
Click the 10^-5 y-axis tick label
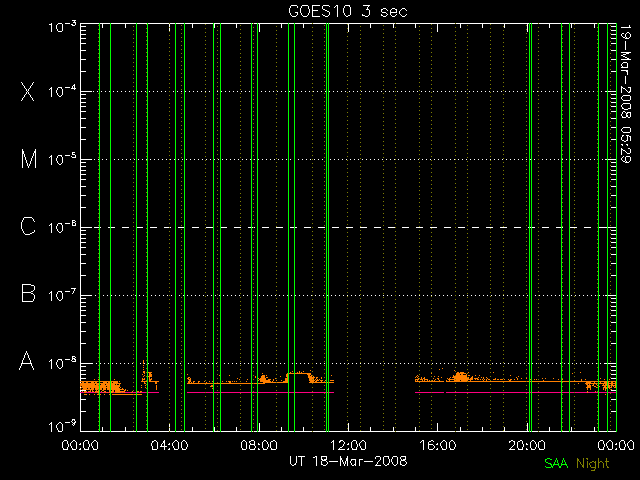click(62, 159)
